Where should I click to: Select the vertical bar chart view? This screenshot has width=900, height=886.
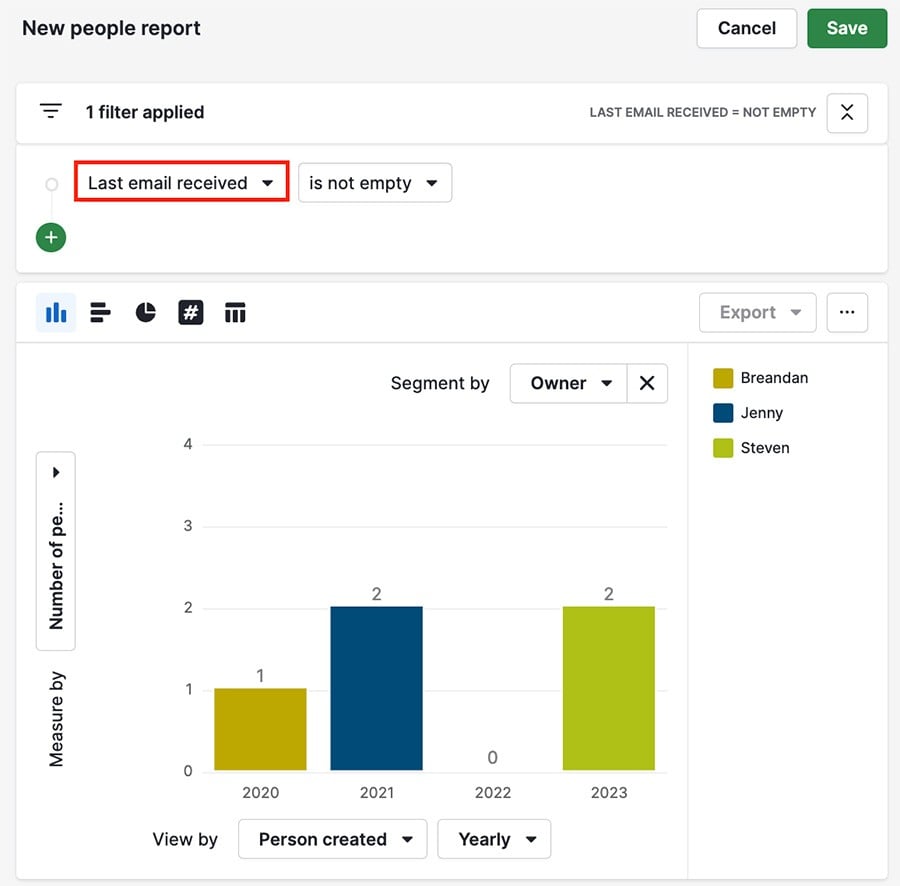(x=56, y=312)
